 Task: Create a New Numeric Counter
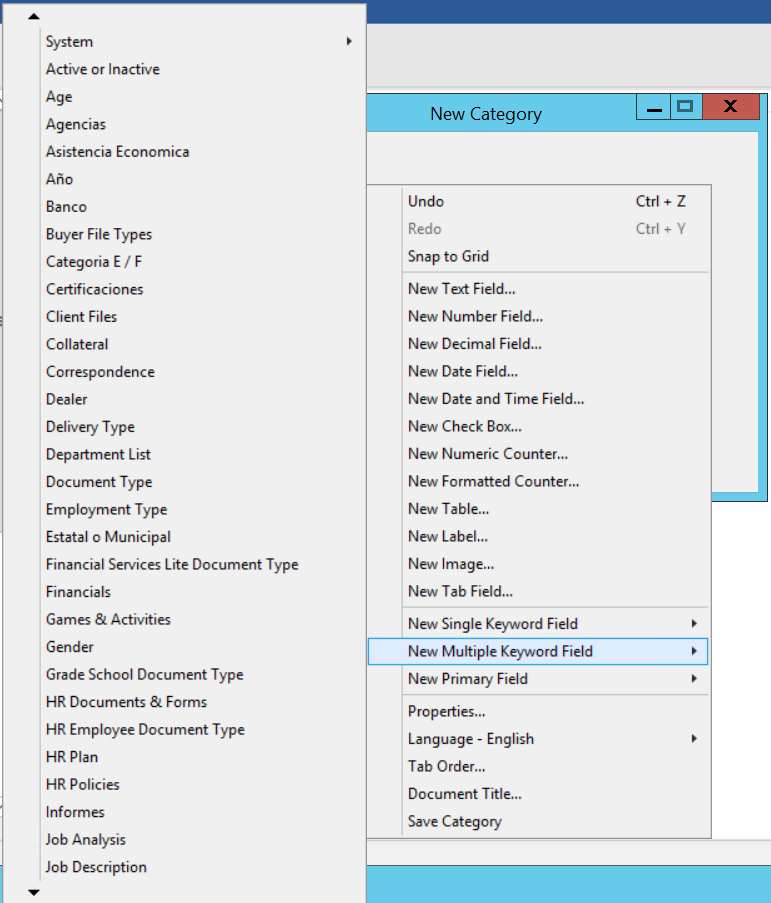click(x=538, y=454)
